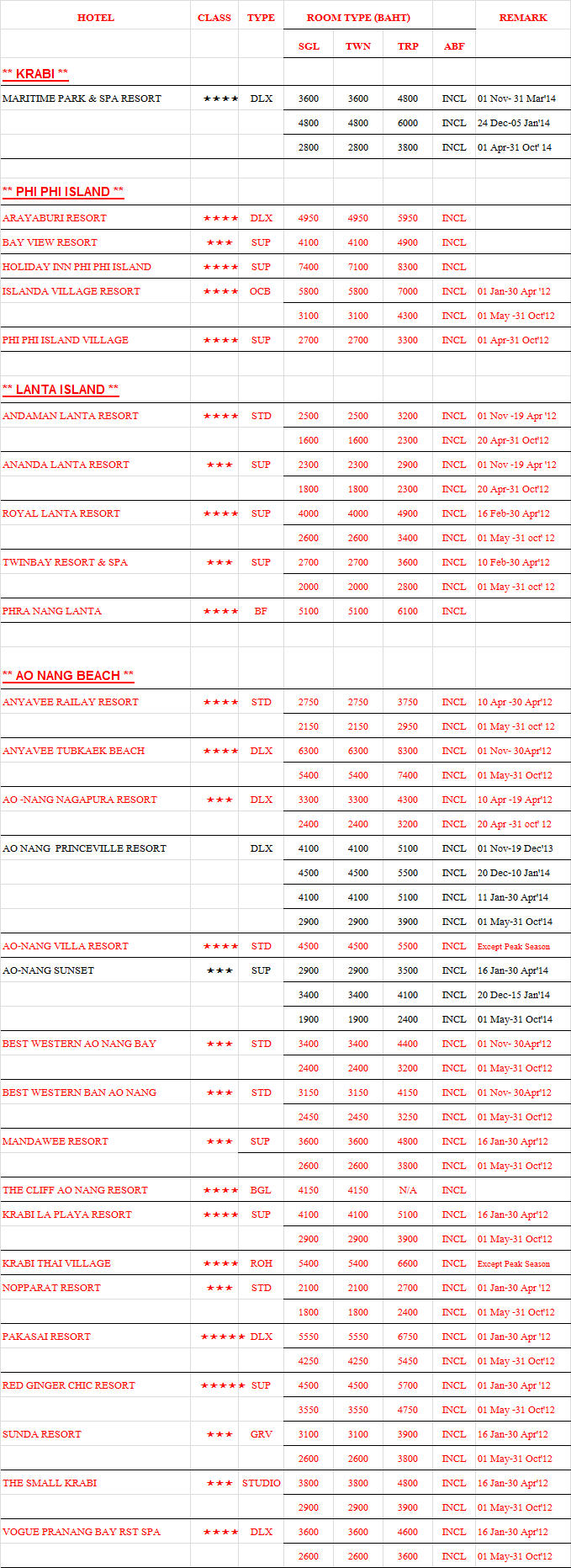This screenshot has width=571, height=1568.
Task: Select PHI PHI ISLAND VILLAGE hotel name
Action: click(66, 340)
